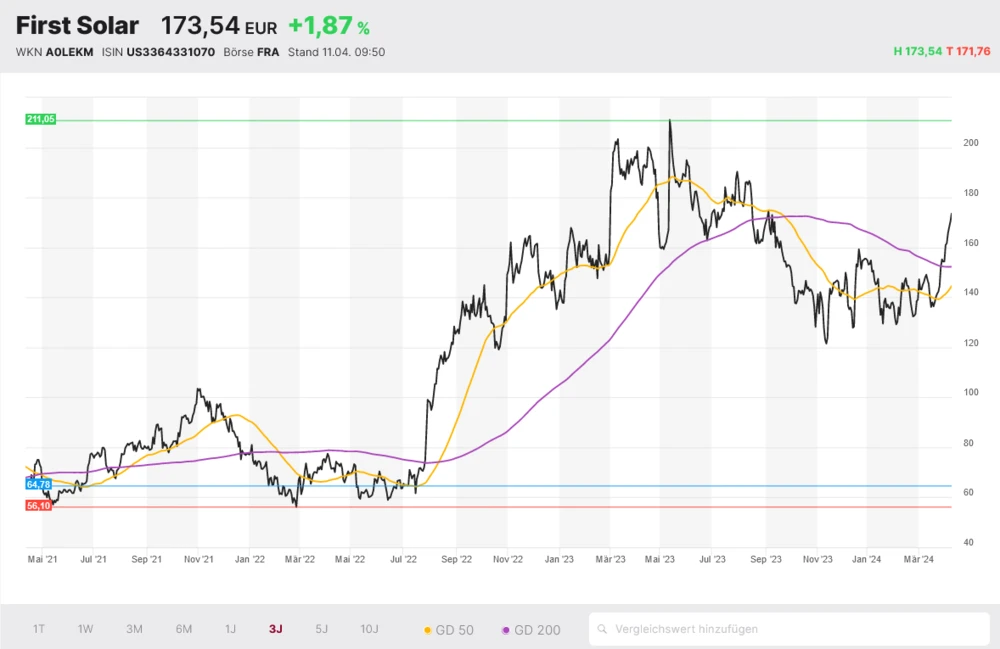Switch to the 1J chart period

[x=230, y=629]
